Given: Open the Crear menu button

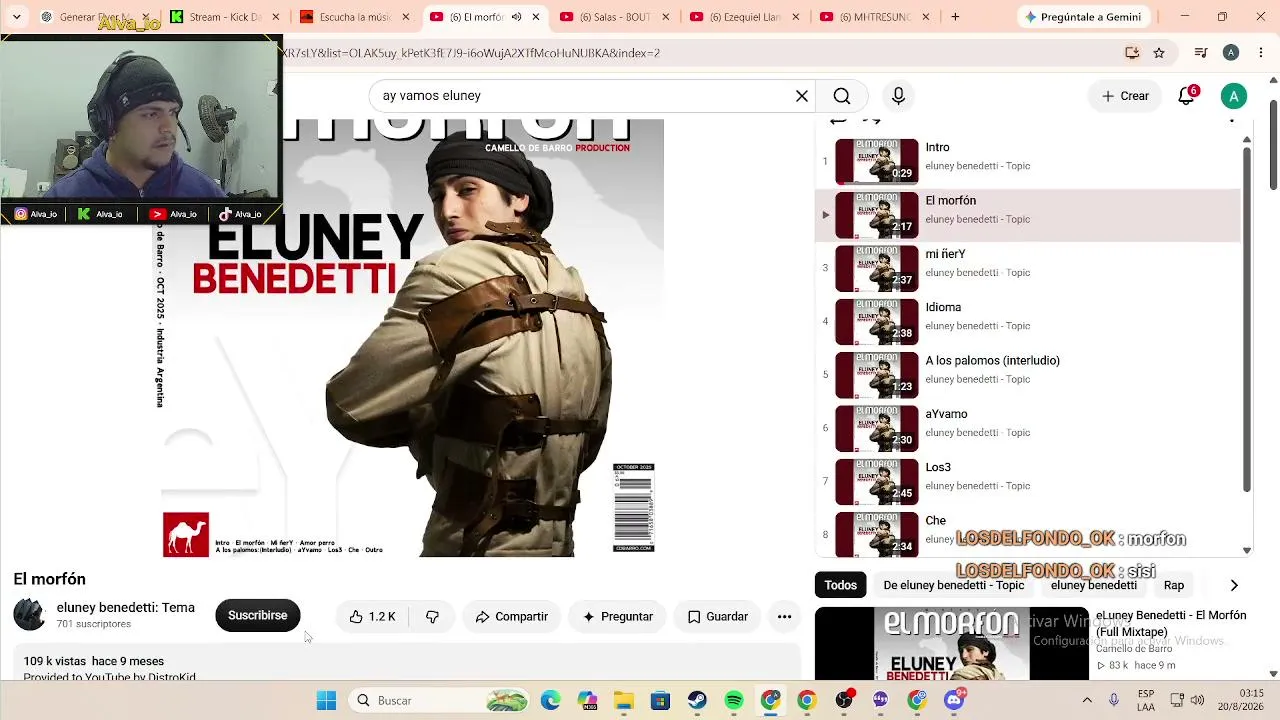Looking at the screenshot, I should click(1125, 96).
